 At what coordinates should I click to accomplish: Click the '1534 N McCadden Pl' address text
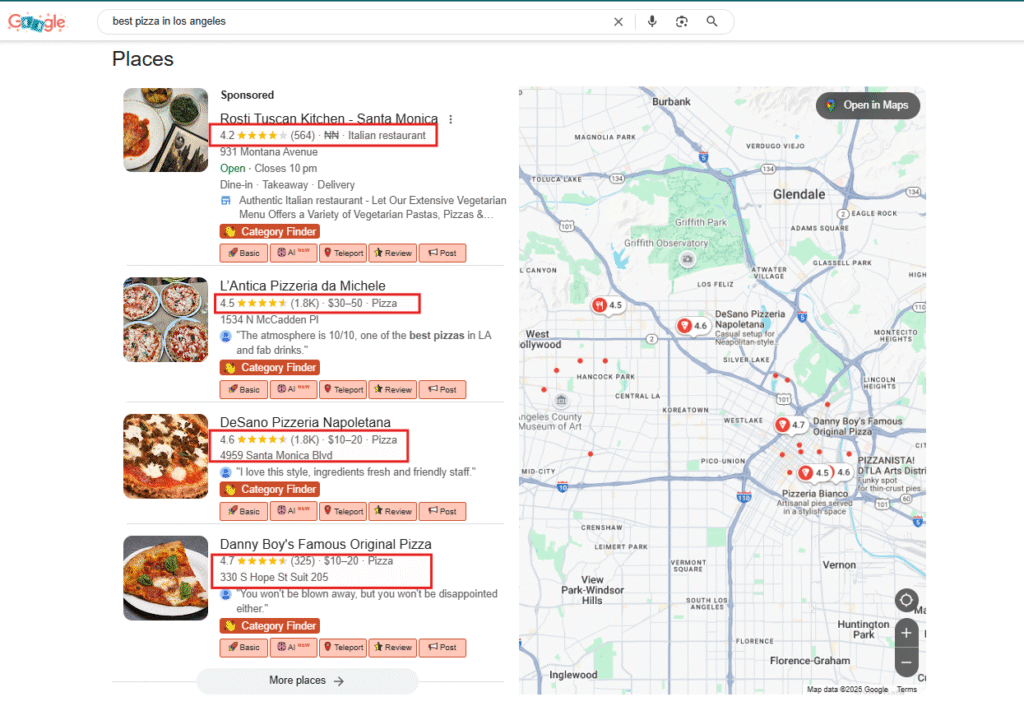click(x=269, y=320)
